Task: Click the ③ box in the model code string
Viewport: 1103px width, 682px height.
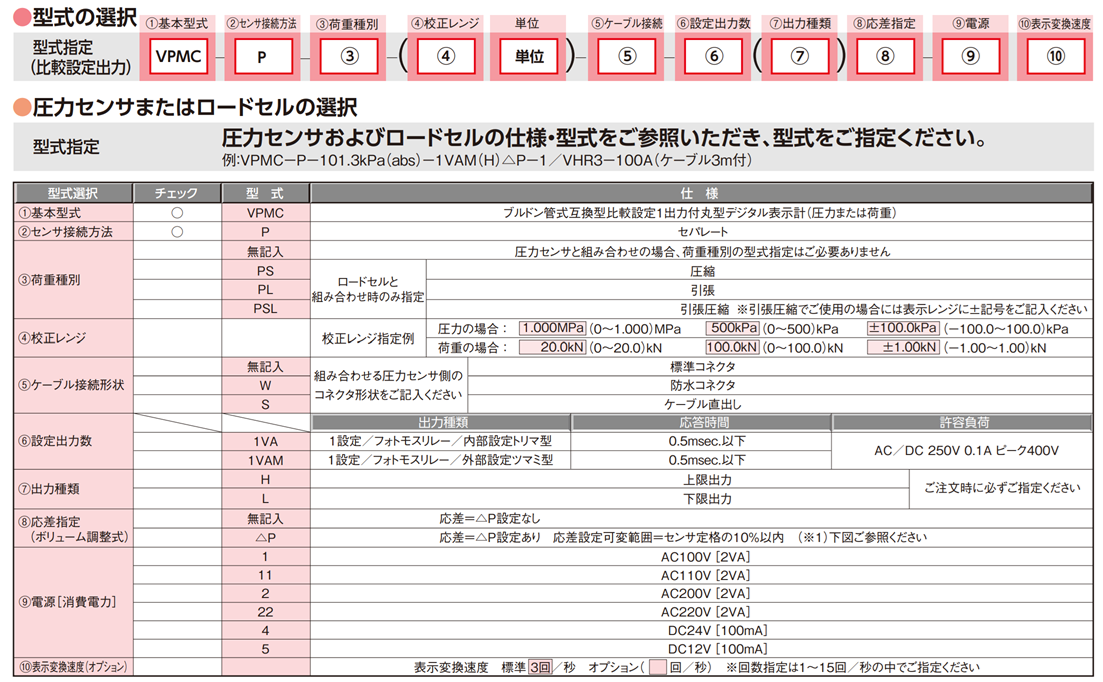Action: pyautogui.click(x=349, y=56)
